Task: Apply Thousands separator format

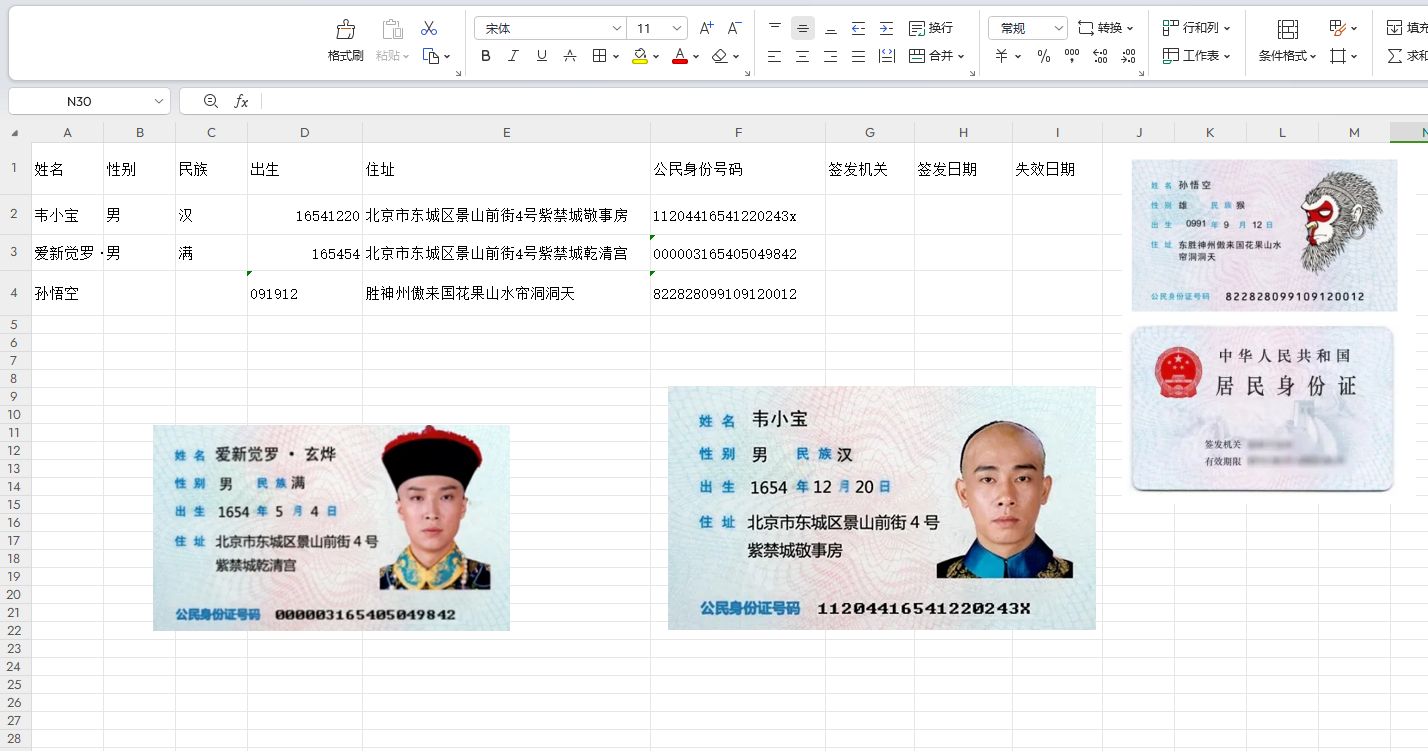Action: (1072, 56)
